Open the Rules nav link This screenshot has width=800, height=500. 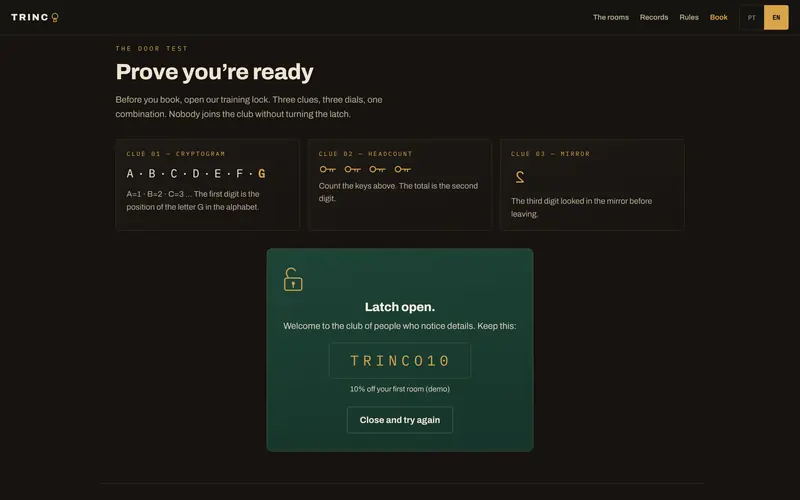689,17
